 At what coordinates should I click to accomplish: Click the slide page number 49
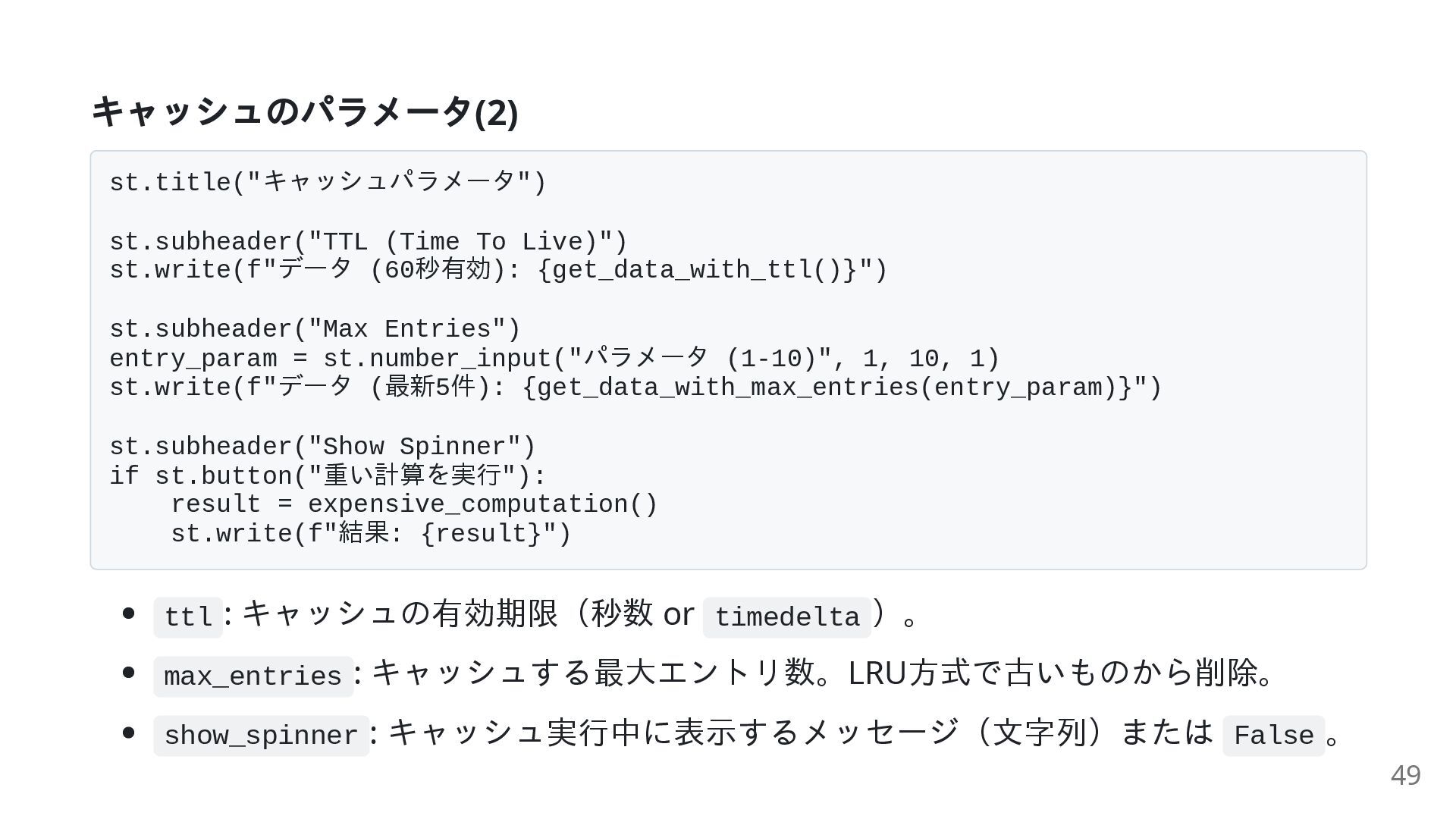1405,775
